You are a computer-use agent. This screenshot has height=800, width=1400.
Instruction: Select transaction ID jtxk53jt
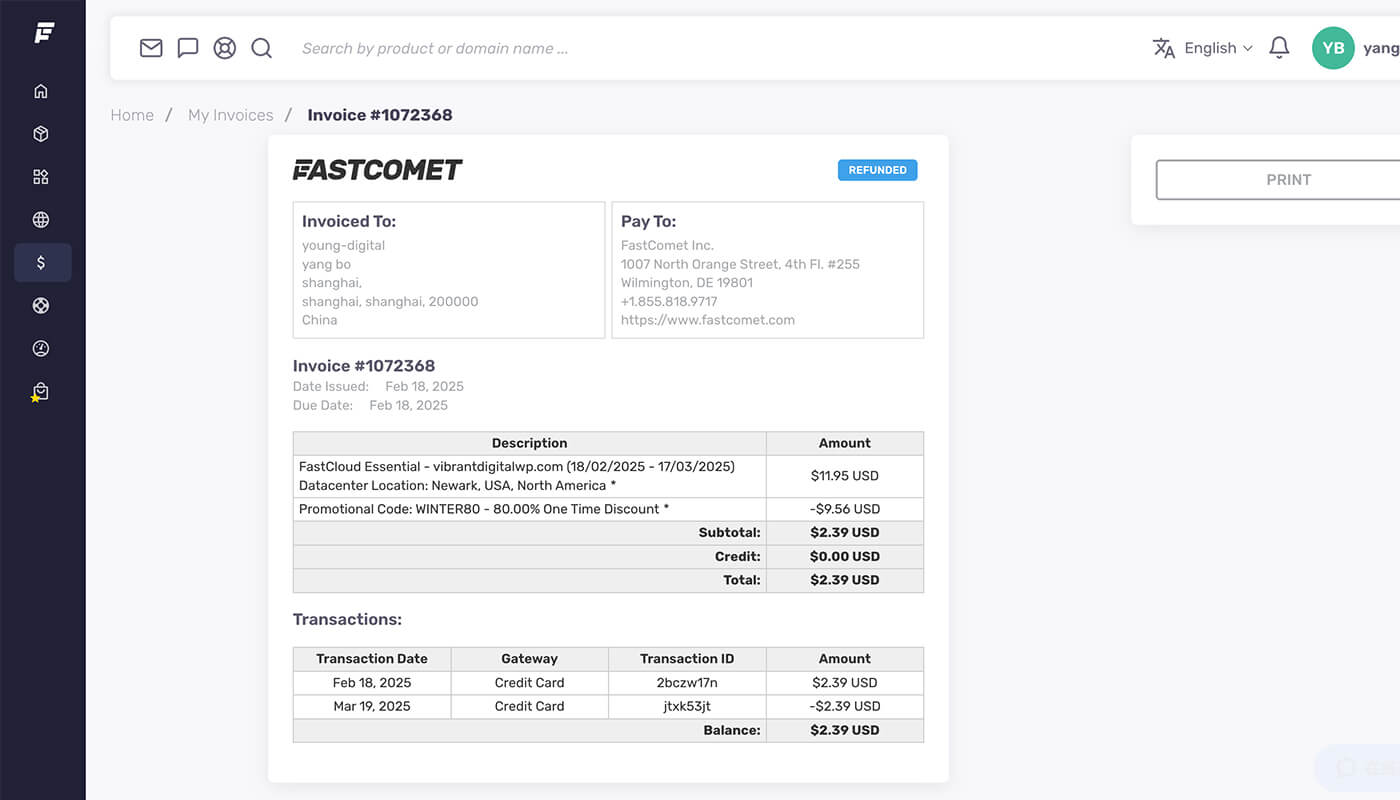(687, 706)
